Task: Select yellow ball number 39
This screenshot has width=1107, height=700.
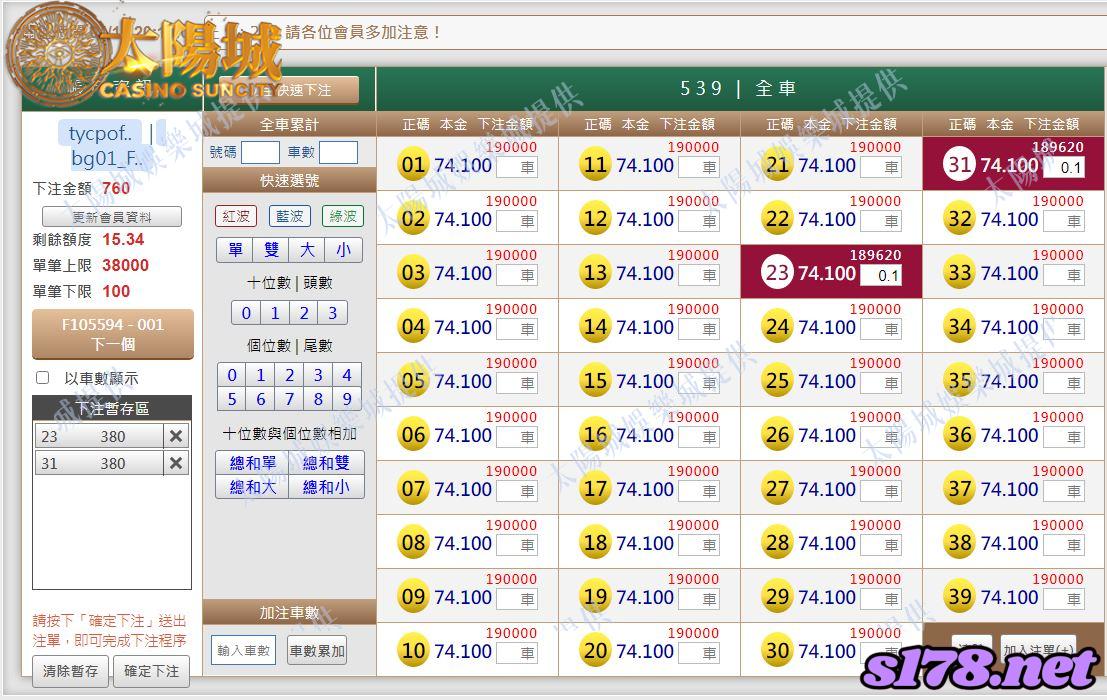Action: (x=959, y=597)
